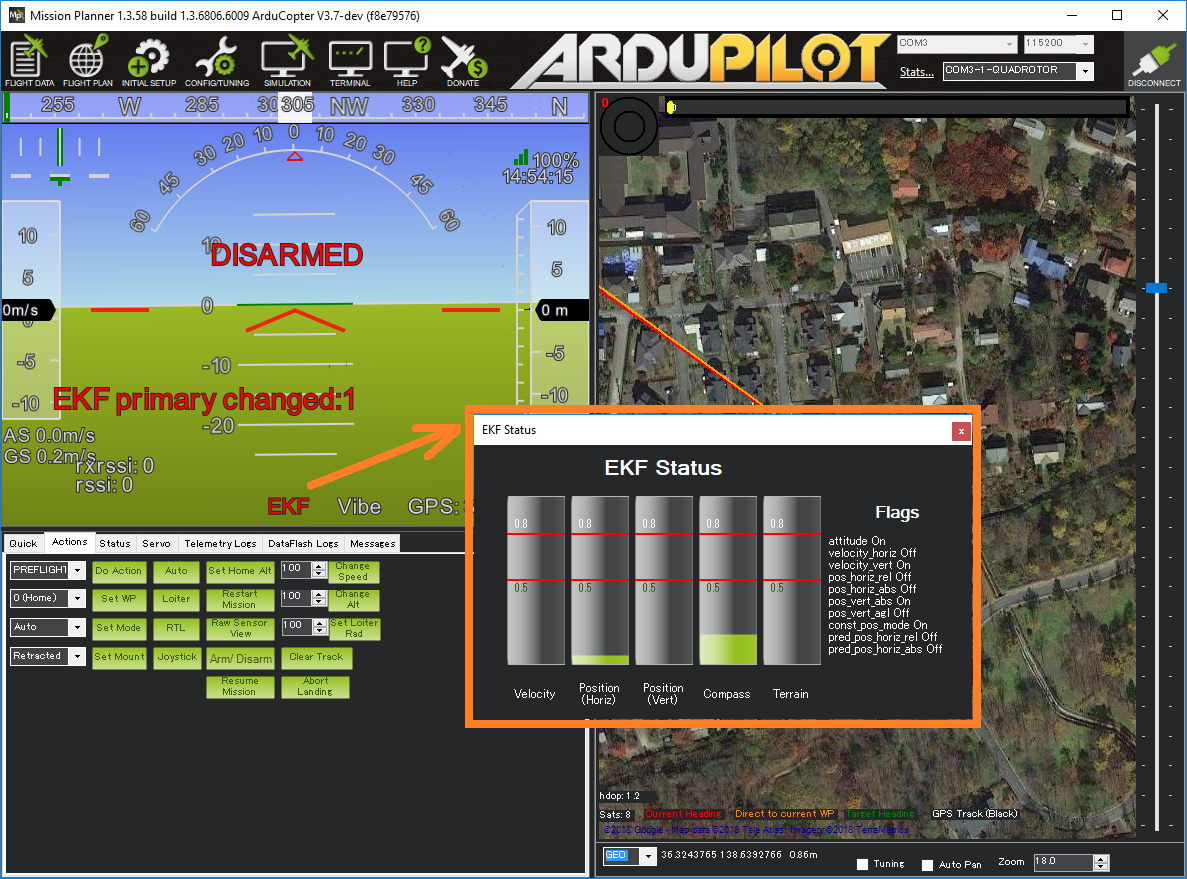This screenshot has height=879, width=1187.
Task: Enable the Tuning checkbox
Action: (862, 864)
